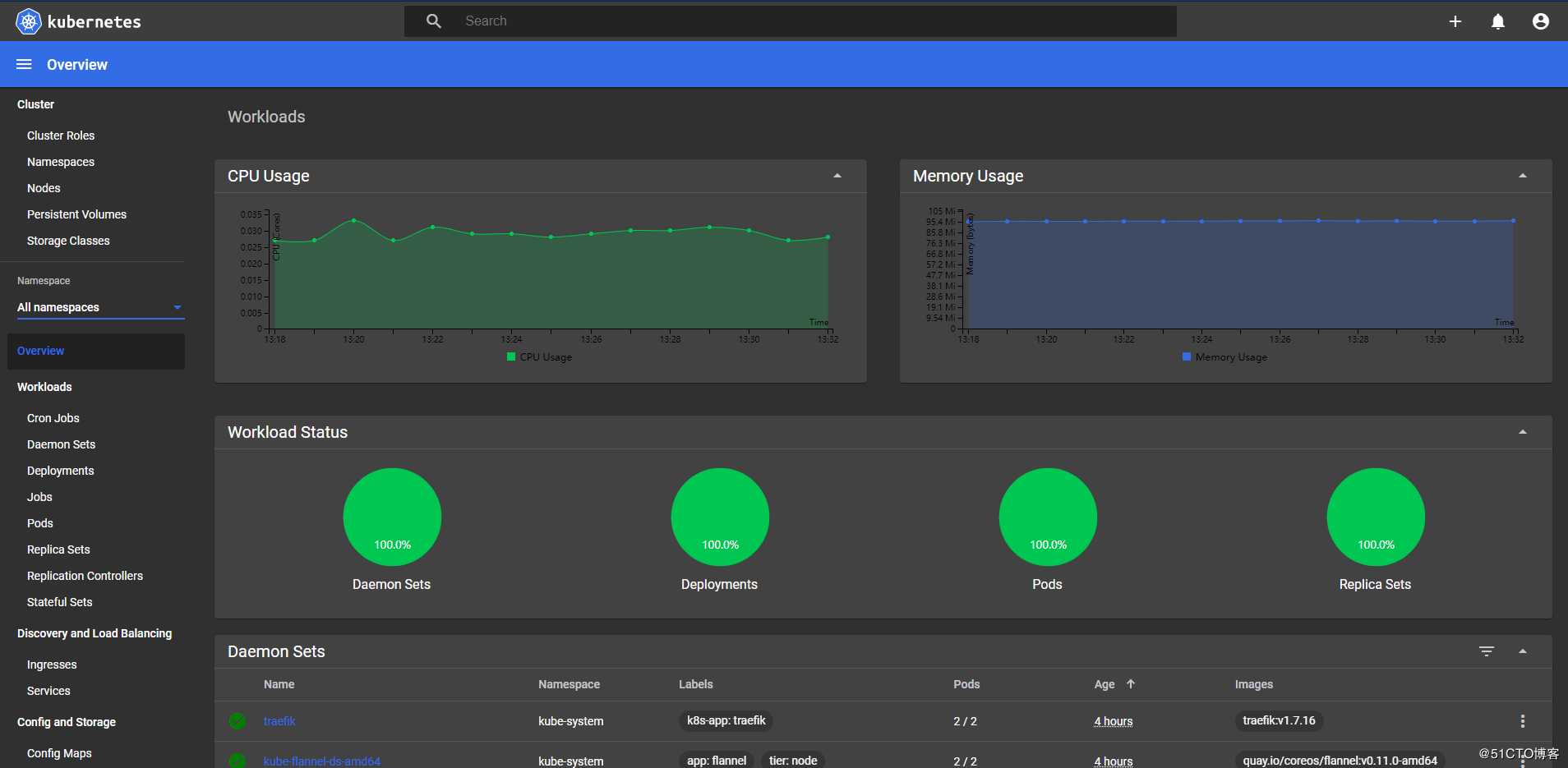The width and height of the screenshot is (1568, 768).
Task: Click the blue Memory Usage legend square
Action: click(x=1187, y=356)
